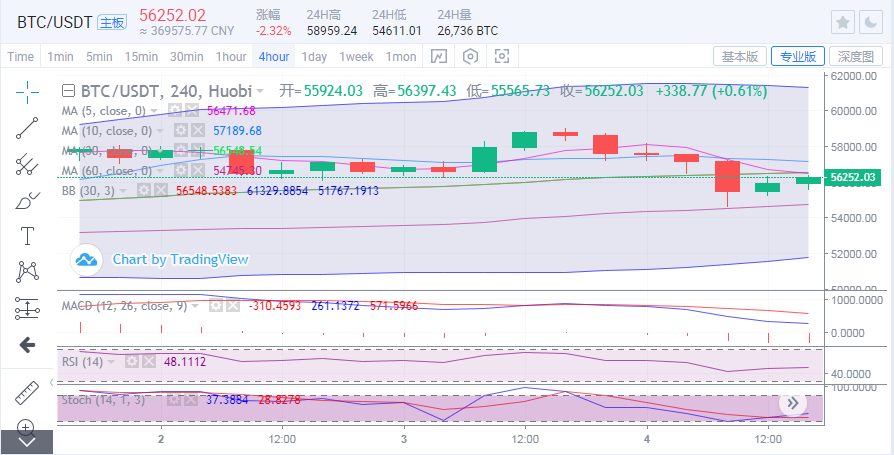The image size is (894, 455).
Task: Collapse left drawing toolbar with small arrow
Action: 52,382
